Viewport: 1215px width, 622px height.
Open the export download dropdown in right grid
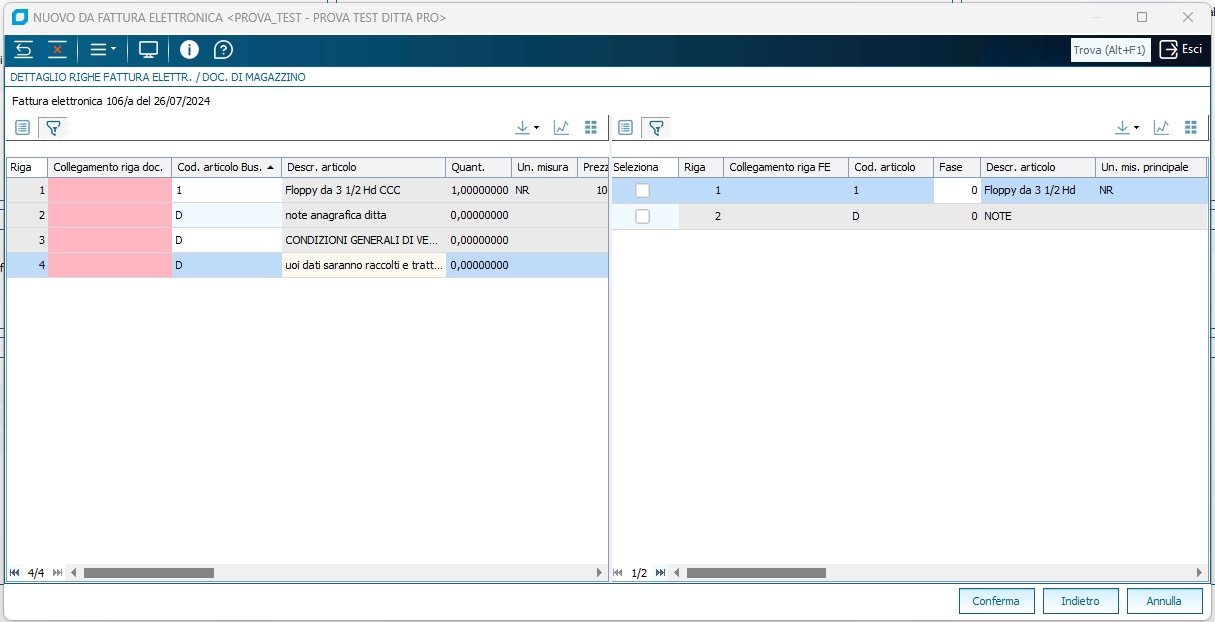pyautogui.click(x=1126, y=128)
